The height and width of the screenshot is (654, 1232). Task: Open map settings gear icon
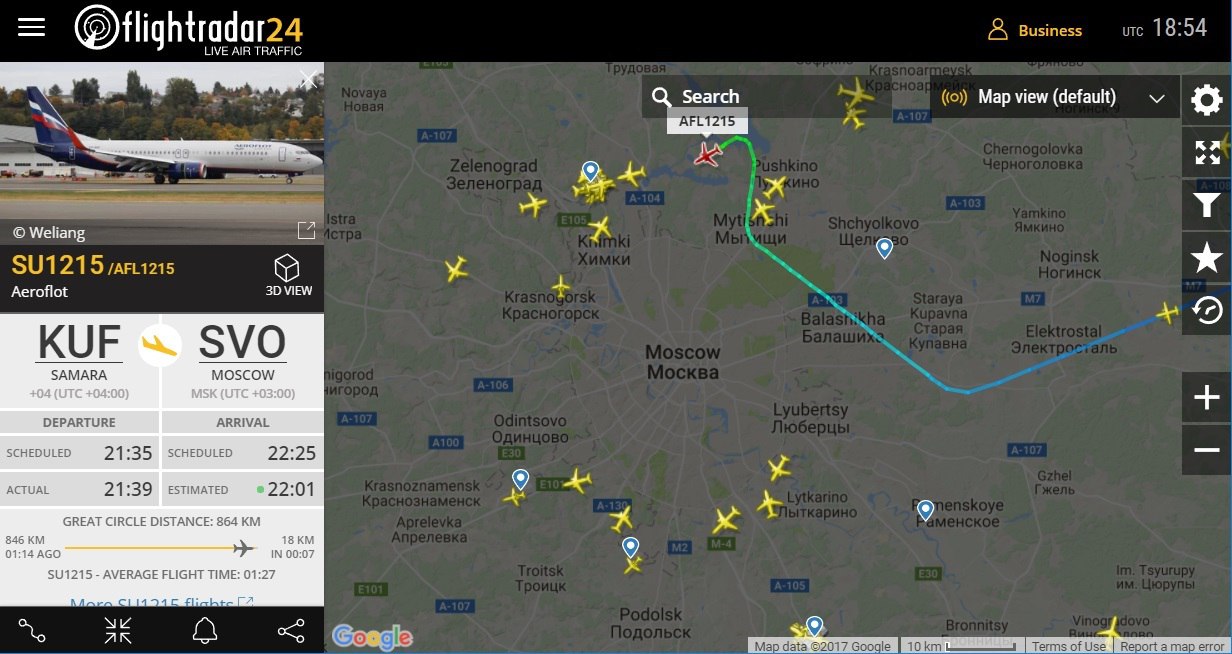tap(1207, 100)
